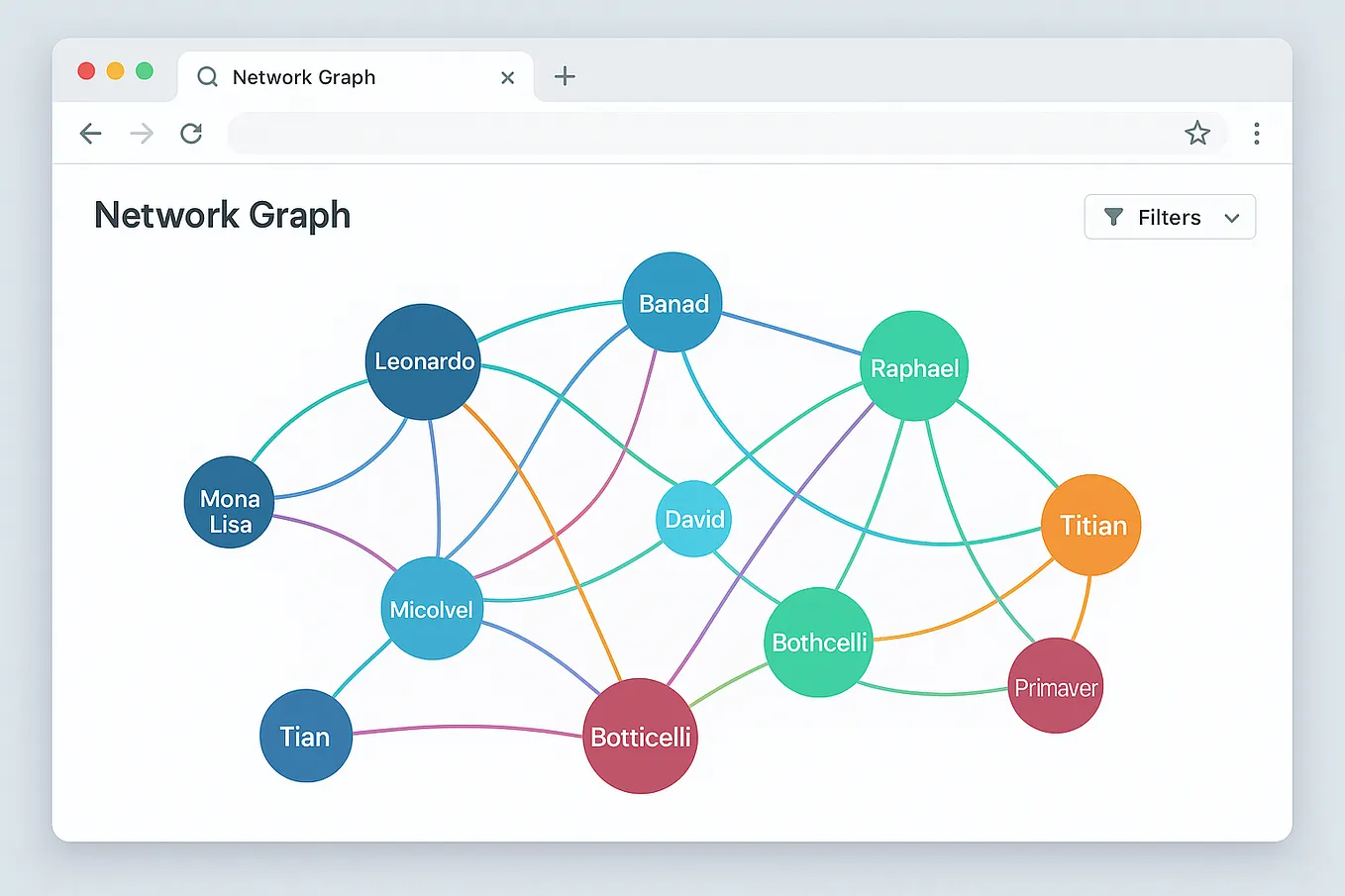Reload the page
Image resolution: width=1345 pixels, height=896 pixels.
[x=191, y=133]
